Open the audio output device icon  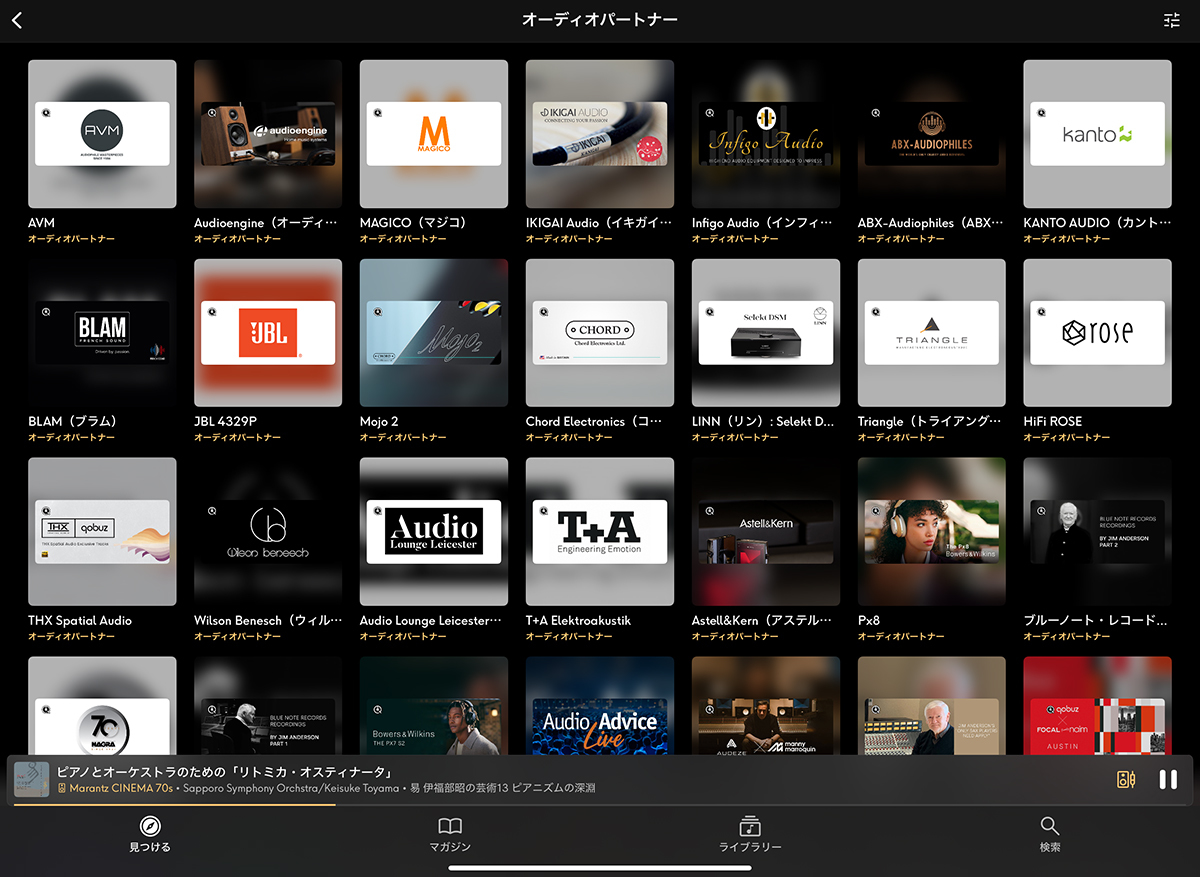[1126, 780]
